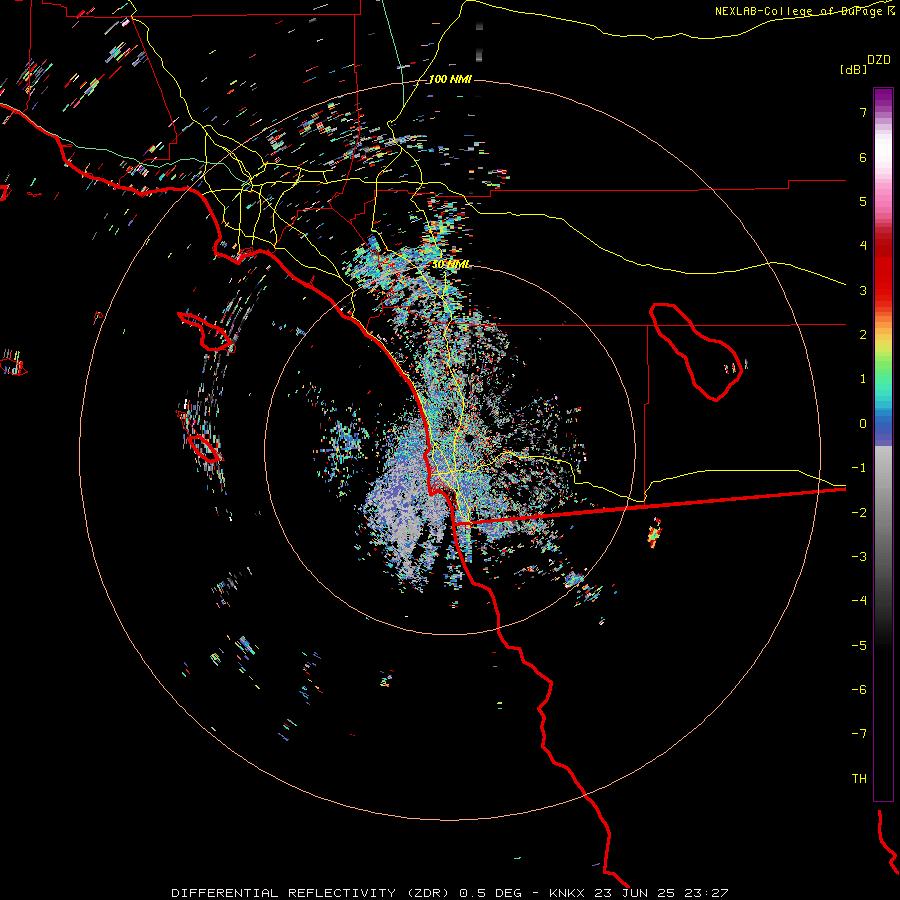This screenshot has width=900, height=900.
Task: Click the -2 value on the scale
Action: (x=859, y=512)
